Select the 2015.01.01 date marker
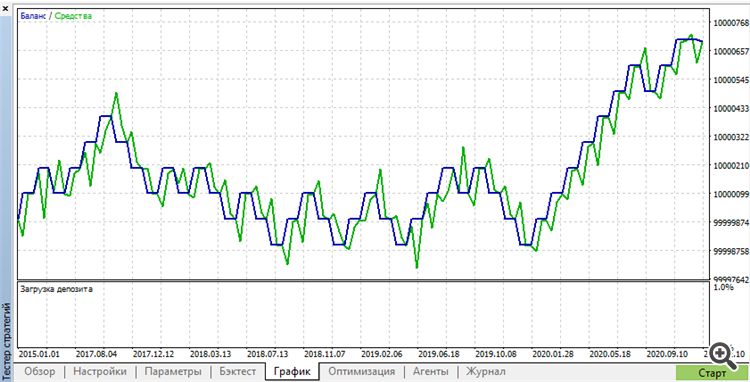Screen dimensions: 750x382 [x=39, y=355]
